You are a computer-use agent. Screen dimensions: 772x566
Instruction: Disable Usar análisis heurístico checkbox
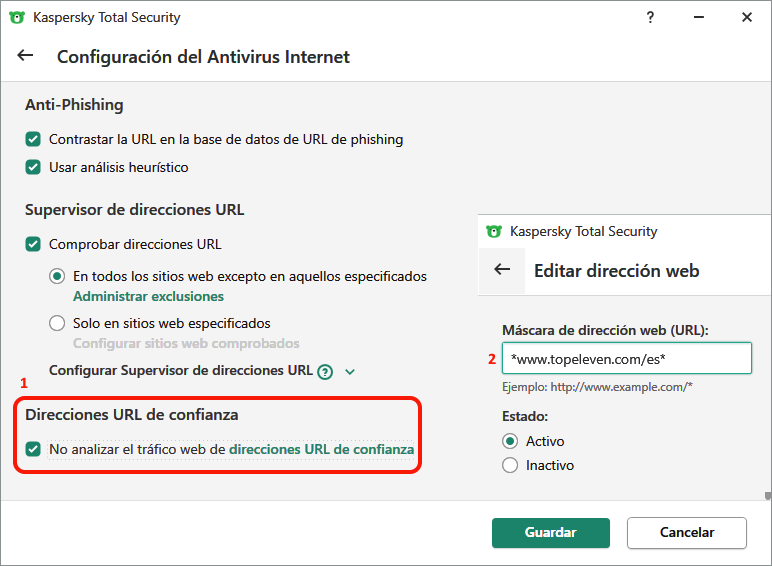pos(33,167)
